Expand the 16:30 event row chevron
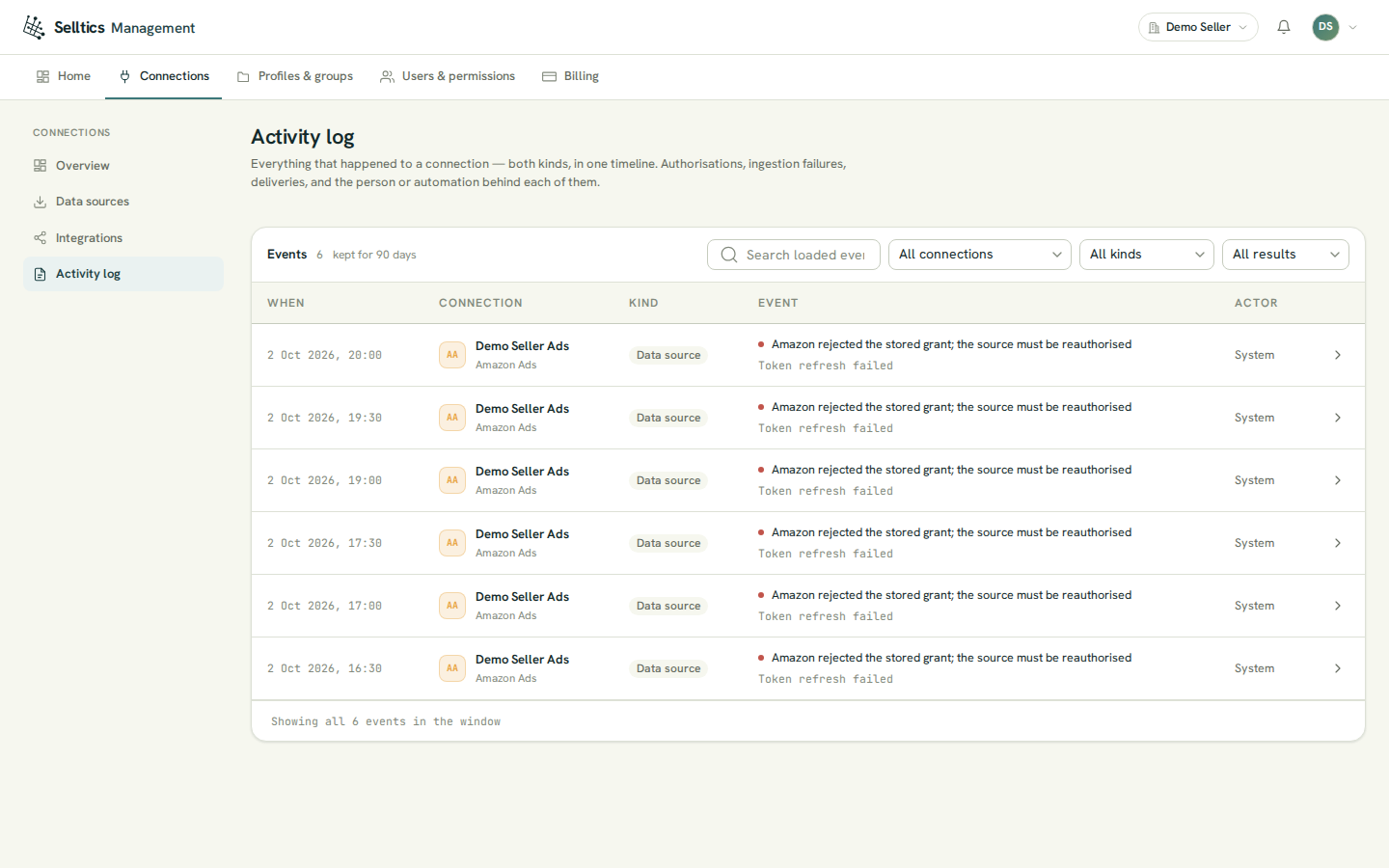The image size is (1389, 868). click(1338, 668)
